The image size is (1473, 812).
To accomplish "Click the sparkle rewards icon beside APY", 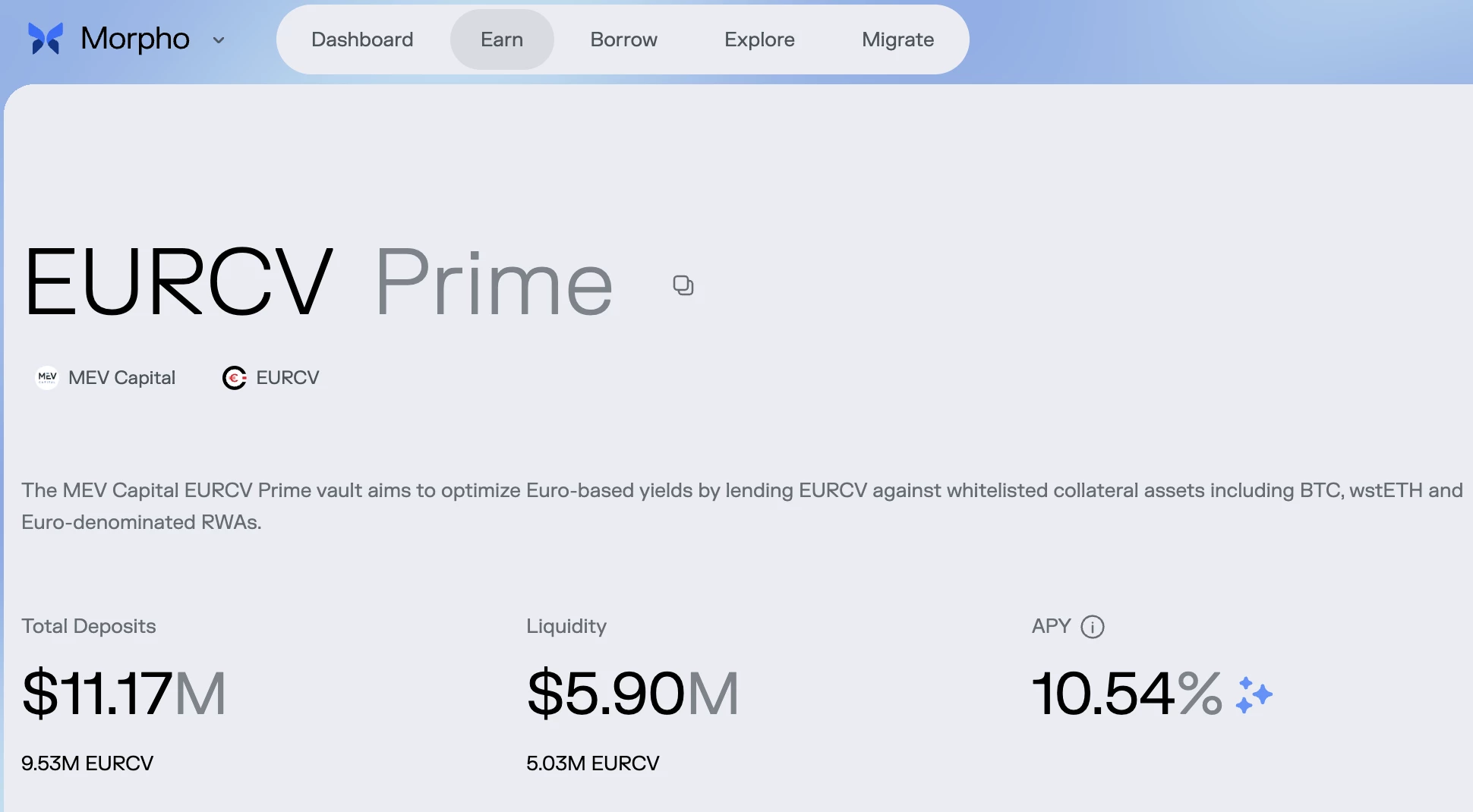I will [1254, 694].
